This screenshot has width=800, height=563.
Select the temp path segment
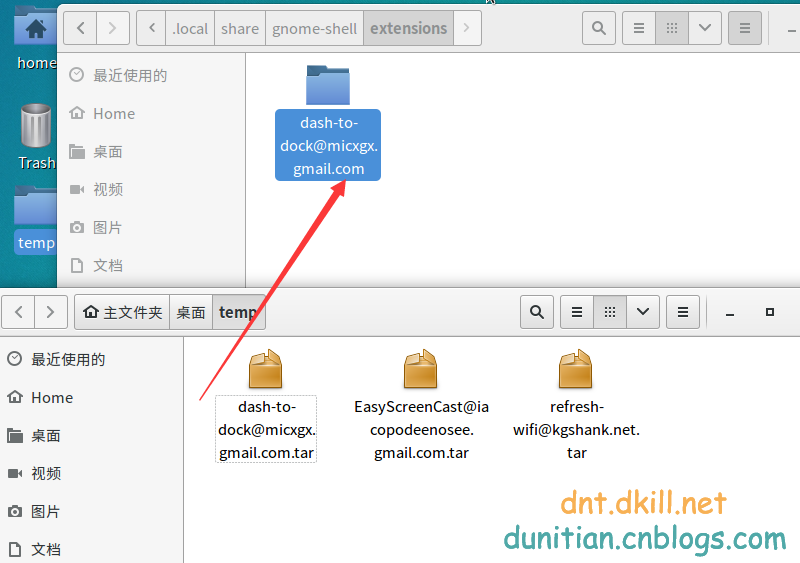click(238, 312)
